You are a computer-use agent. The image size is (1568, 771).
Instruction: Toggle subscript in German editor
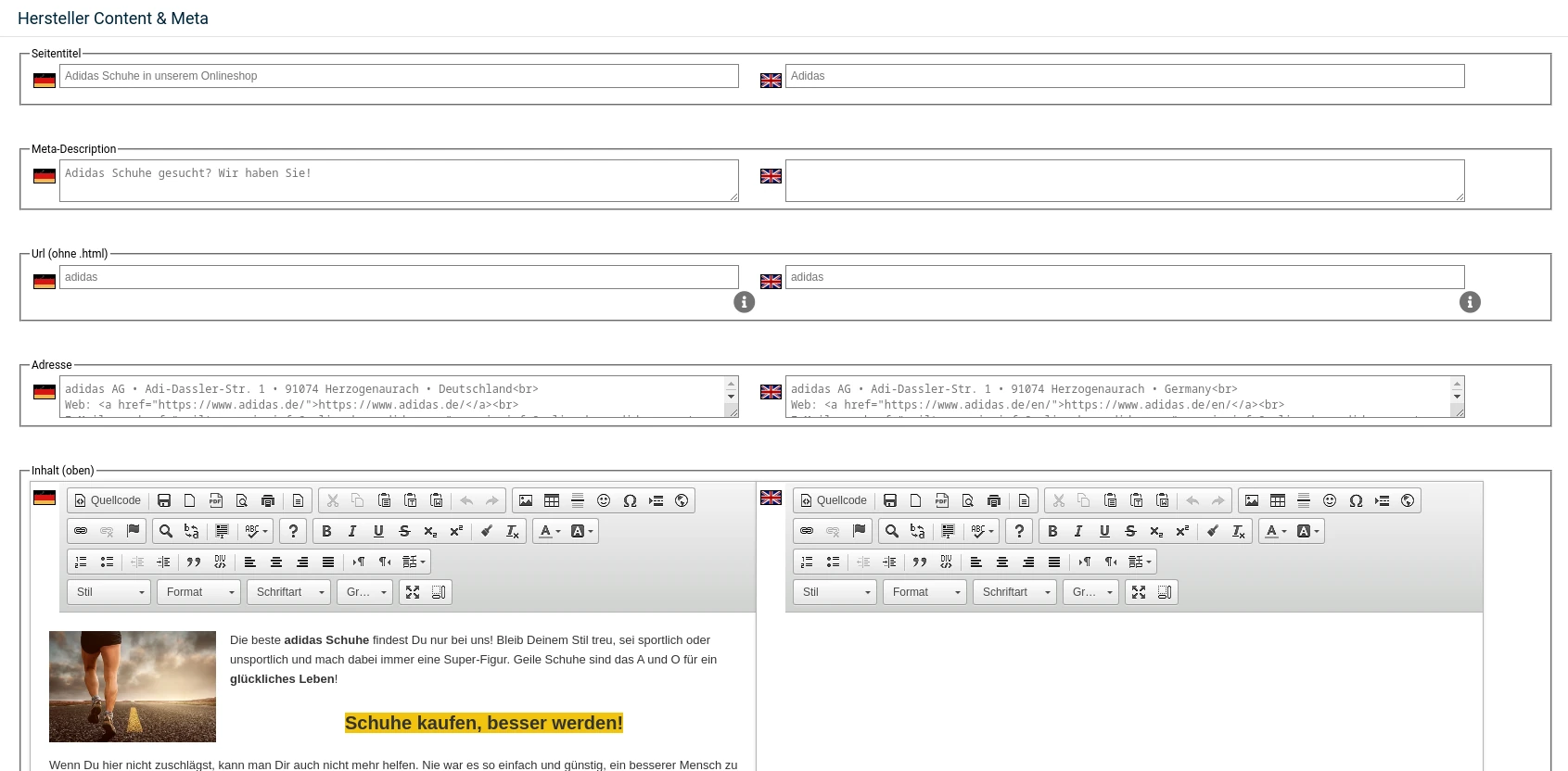430,531
